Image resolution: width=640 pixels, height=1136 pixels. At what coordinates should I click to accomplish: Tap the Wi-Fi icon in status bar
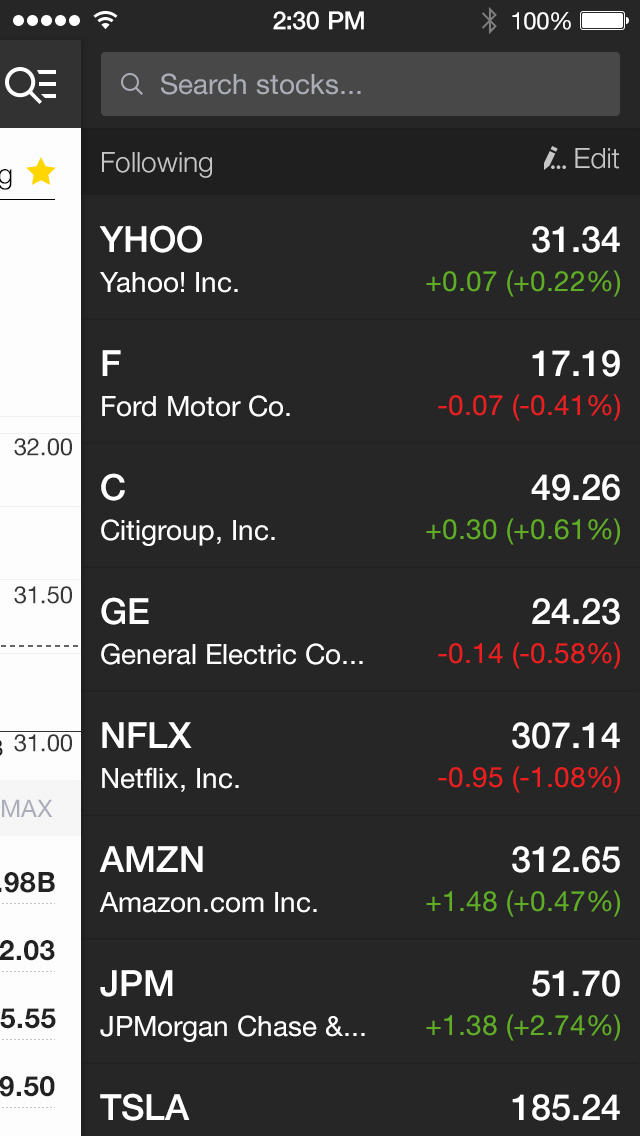[x=104, y=21]
